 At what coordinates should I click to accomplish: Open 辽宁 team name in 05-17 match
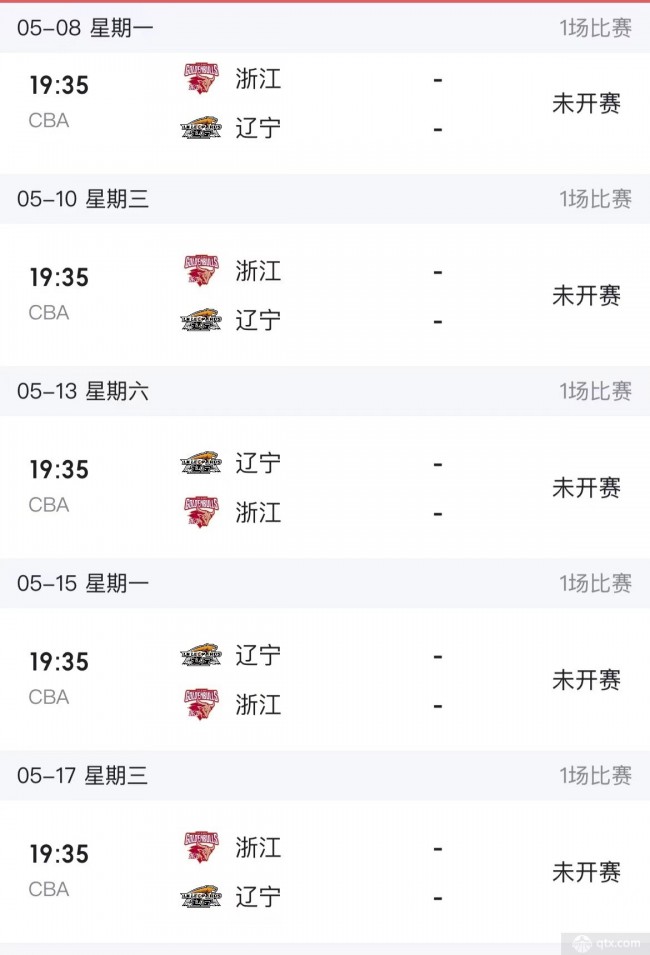pos(258,897)
